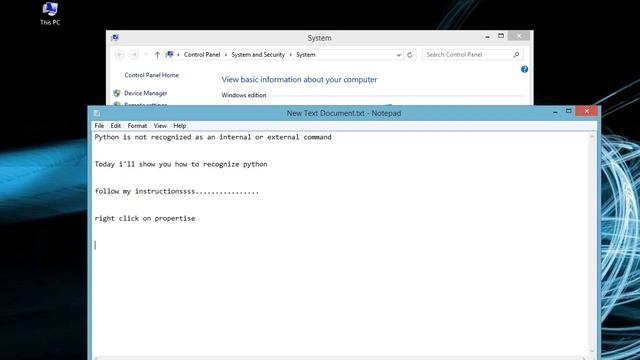640x360 pixels.
Task: Close the Notepad window
Action: click(587, 111)
